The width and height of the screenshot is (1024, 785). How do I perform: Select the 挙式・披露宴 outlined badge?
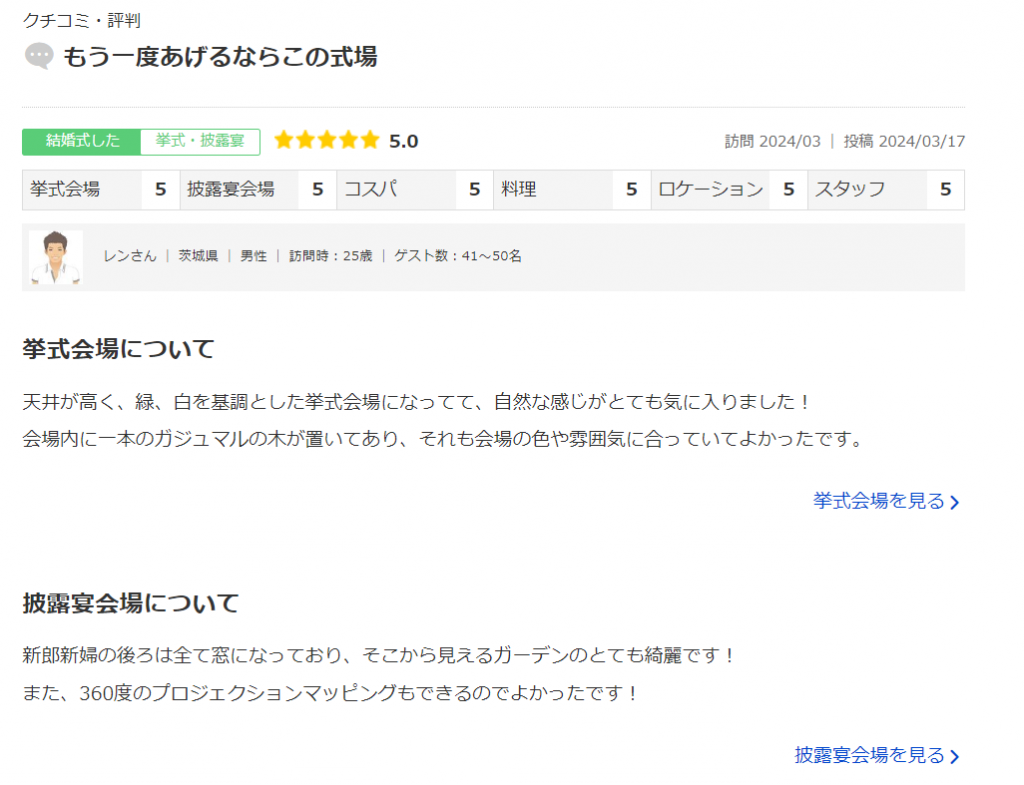click(x=200, y=141)
